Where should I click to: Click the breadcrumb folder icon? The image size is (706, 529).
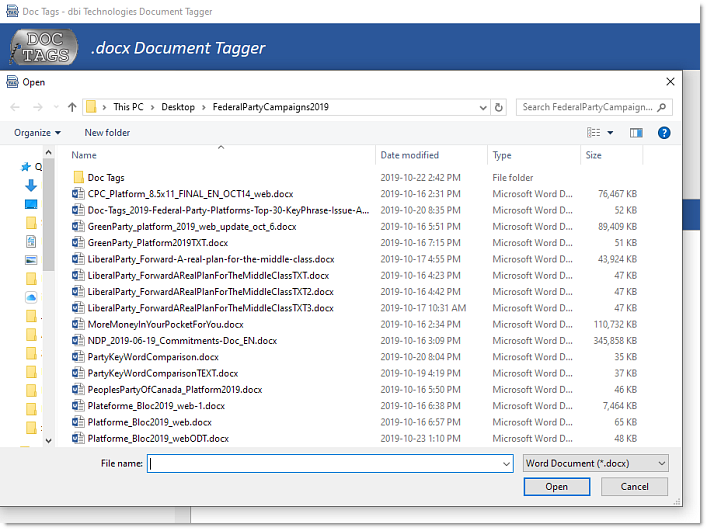click(91, 107)
